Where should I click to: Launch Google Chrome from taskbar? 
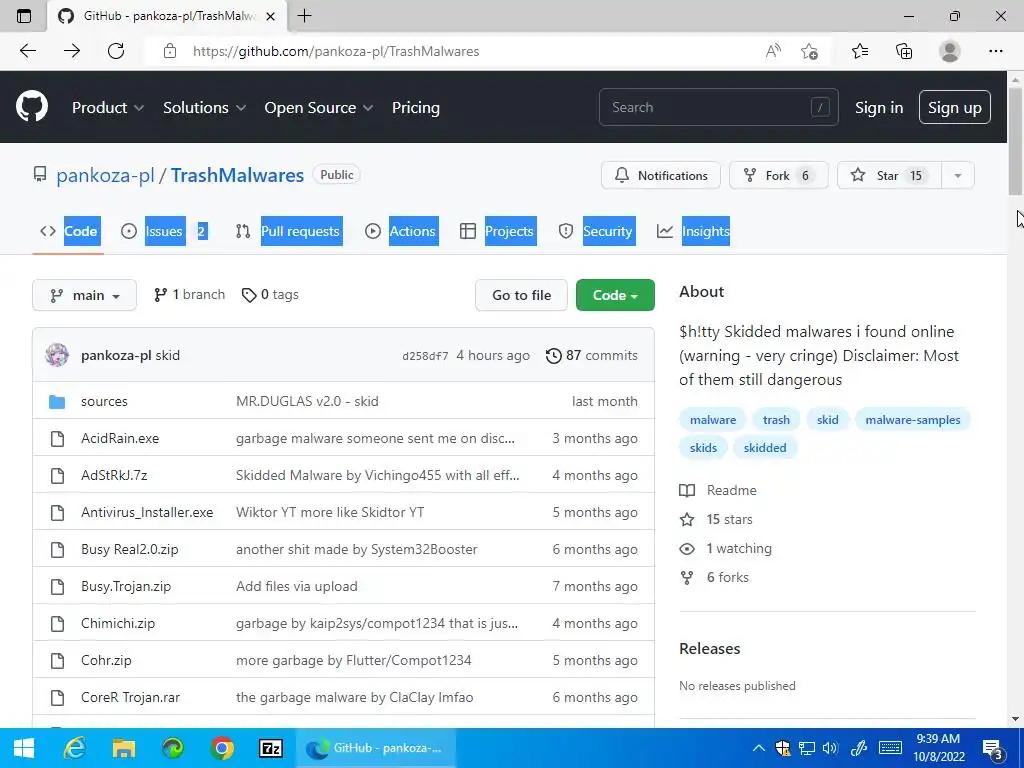tap(221, 748)
